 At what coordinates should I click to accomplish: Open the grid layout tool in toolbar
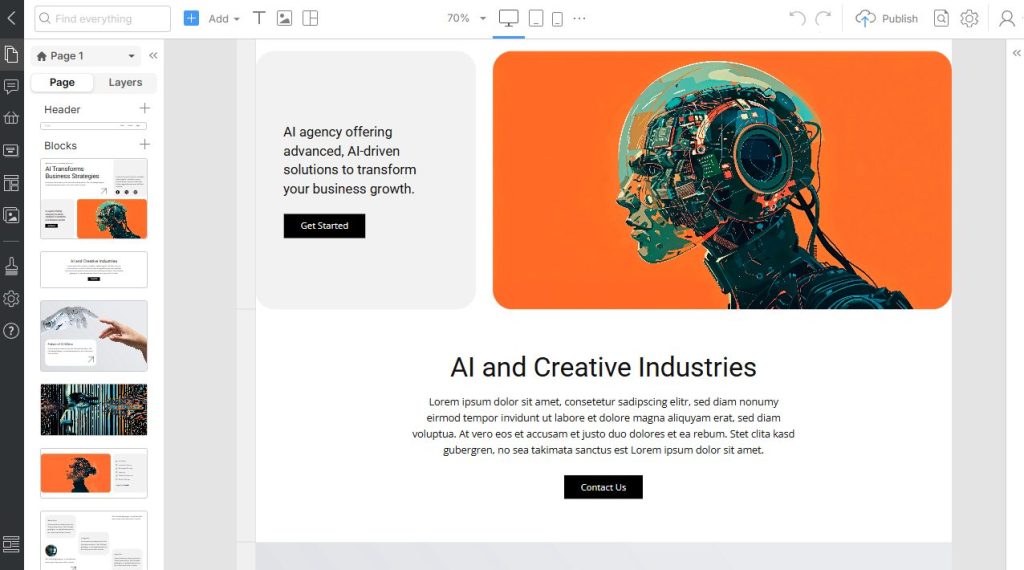[x=310, y=18]
